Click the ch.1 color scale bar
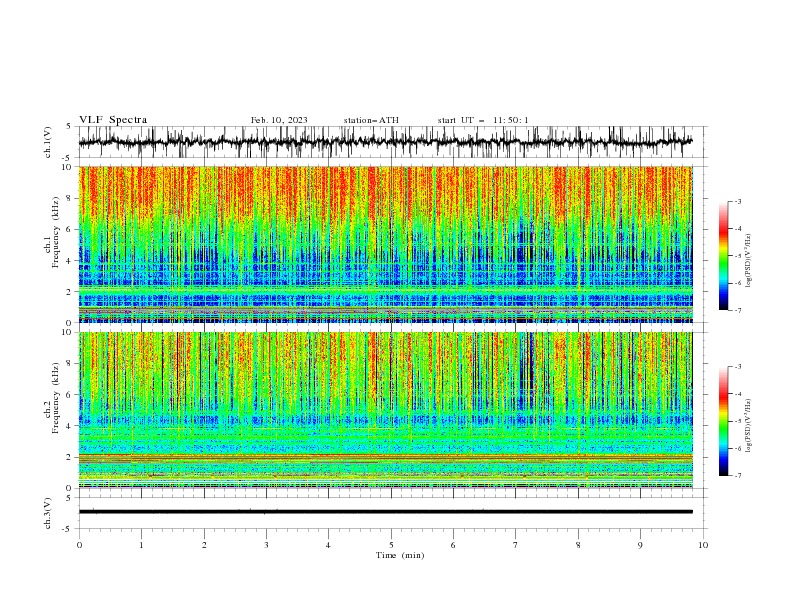 (x=723, y=256)
